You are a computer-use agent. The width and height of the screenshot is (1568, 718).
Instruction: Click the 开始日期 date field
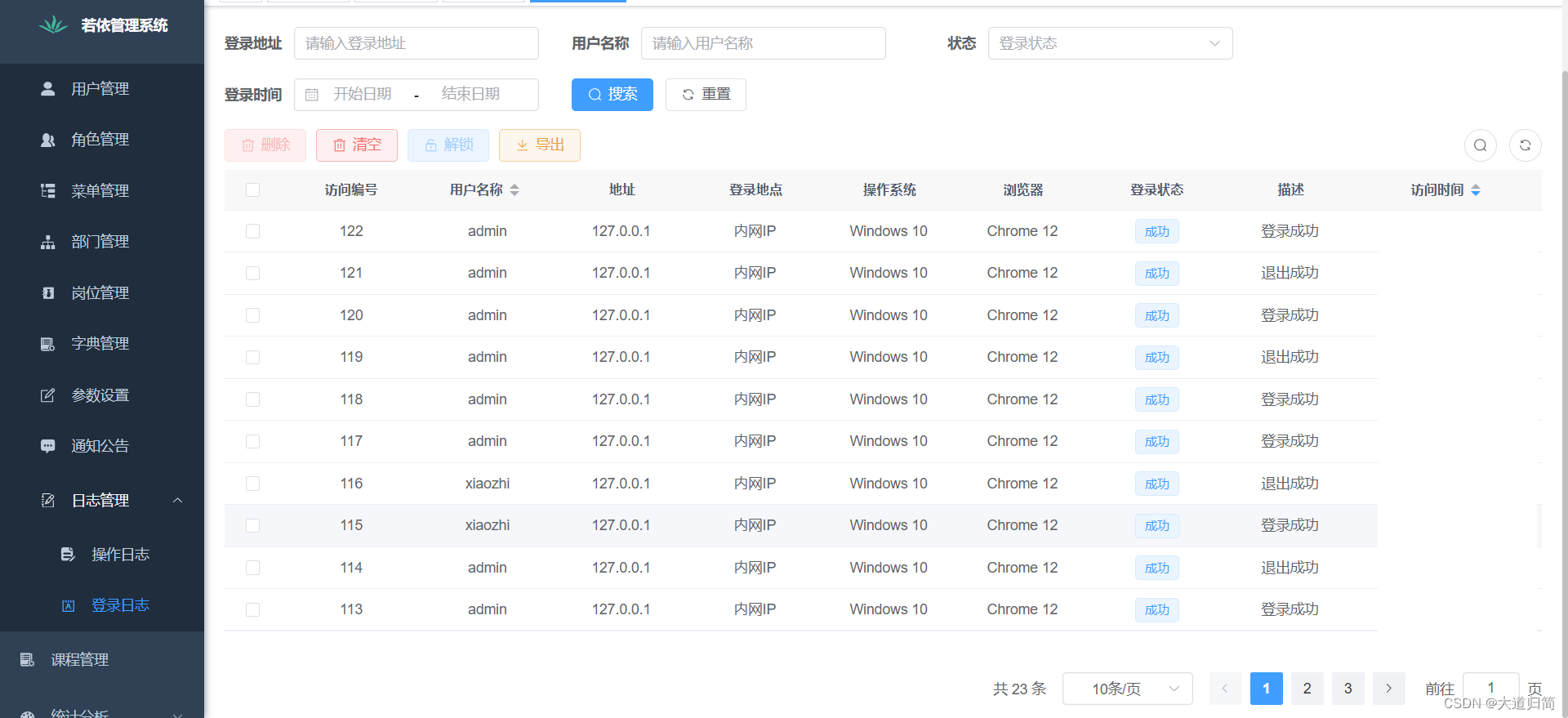coord(363,95)
